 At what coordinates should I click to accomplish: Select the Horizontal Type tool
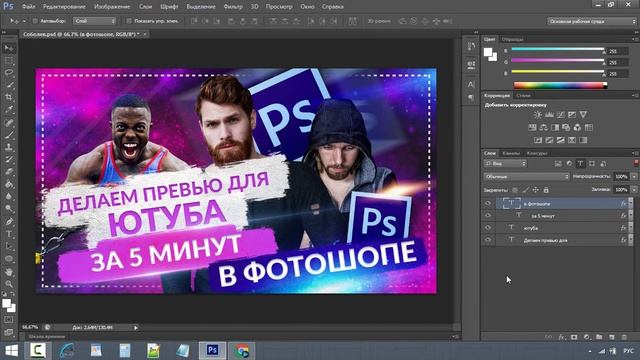click(x=9, y=234)
